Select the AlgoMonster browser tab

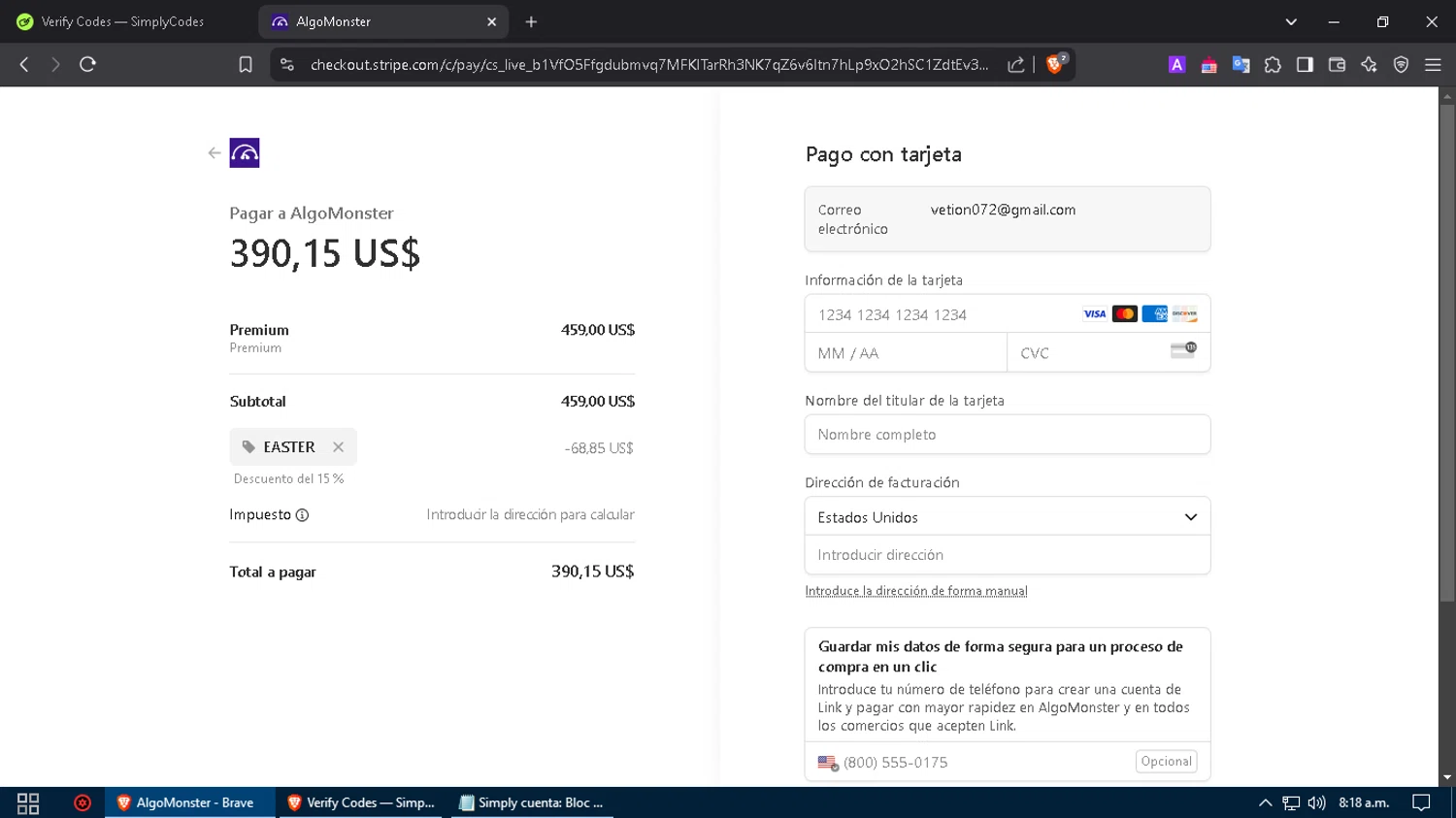[383, 21]
